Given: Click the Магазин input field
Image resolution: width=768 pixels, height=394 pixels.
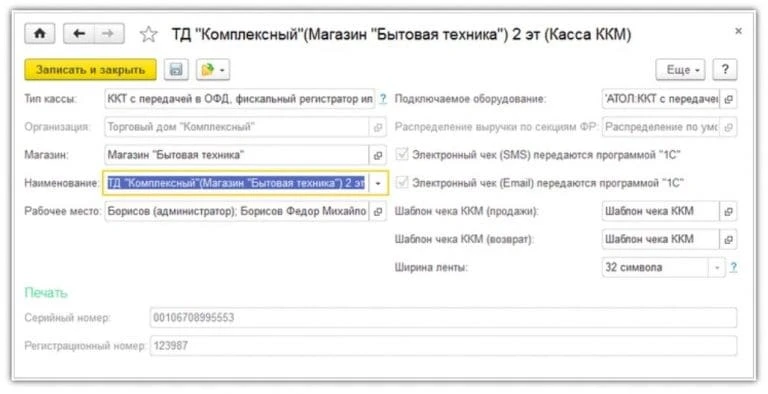Looking at the screenshot, I should [x=237, y=155].
